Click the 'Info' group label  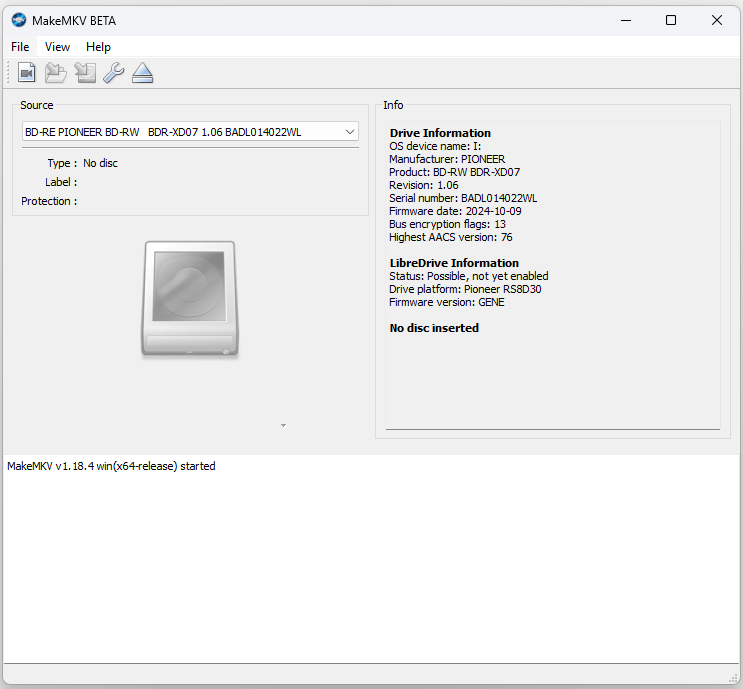click(393, 105)
